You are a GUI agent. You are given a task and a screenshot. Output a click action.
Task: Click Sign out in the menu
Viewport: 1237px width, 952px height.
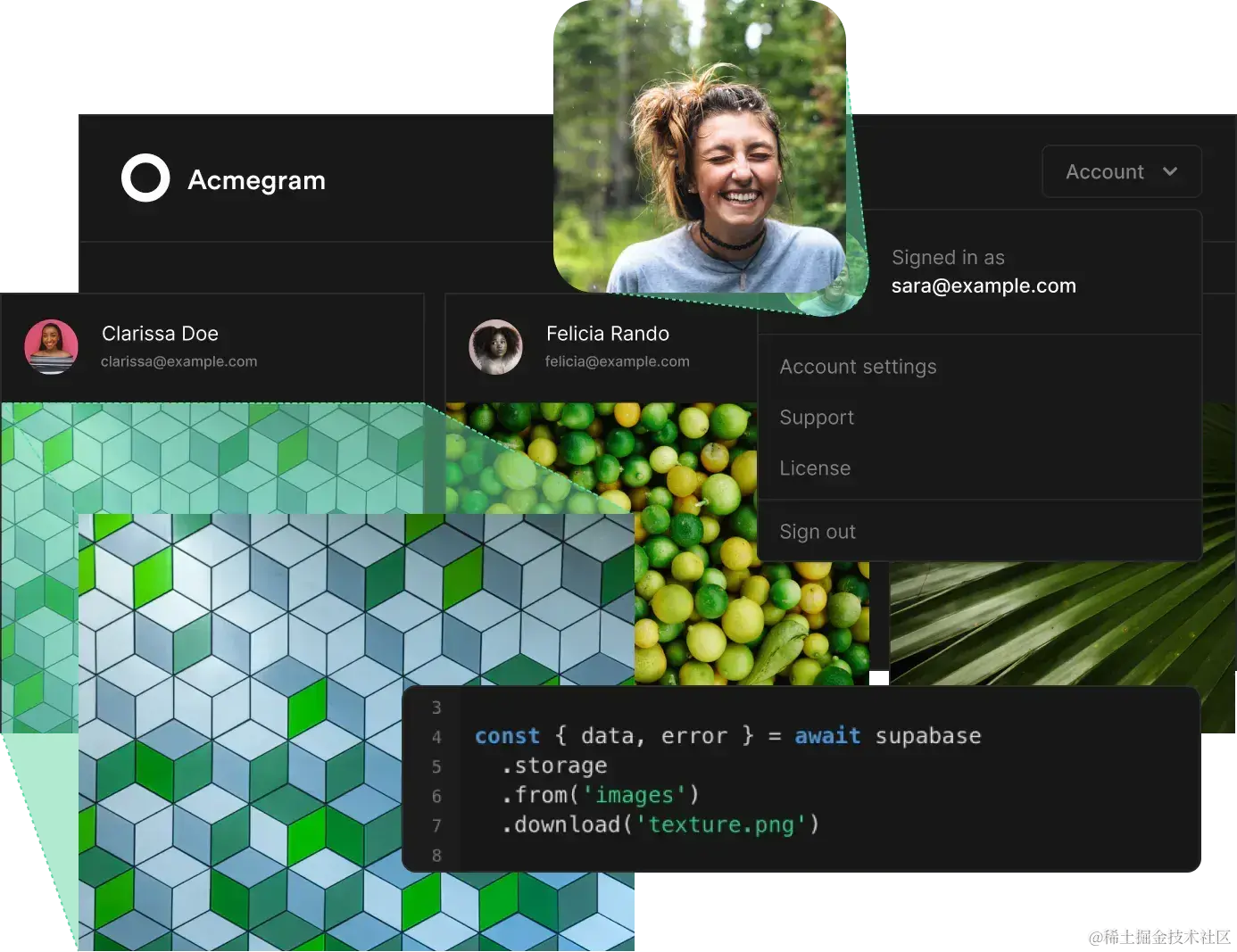[x=818, y=532]
